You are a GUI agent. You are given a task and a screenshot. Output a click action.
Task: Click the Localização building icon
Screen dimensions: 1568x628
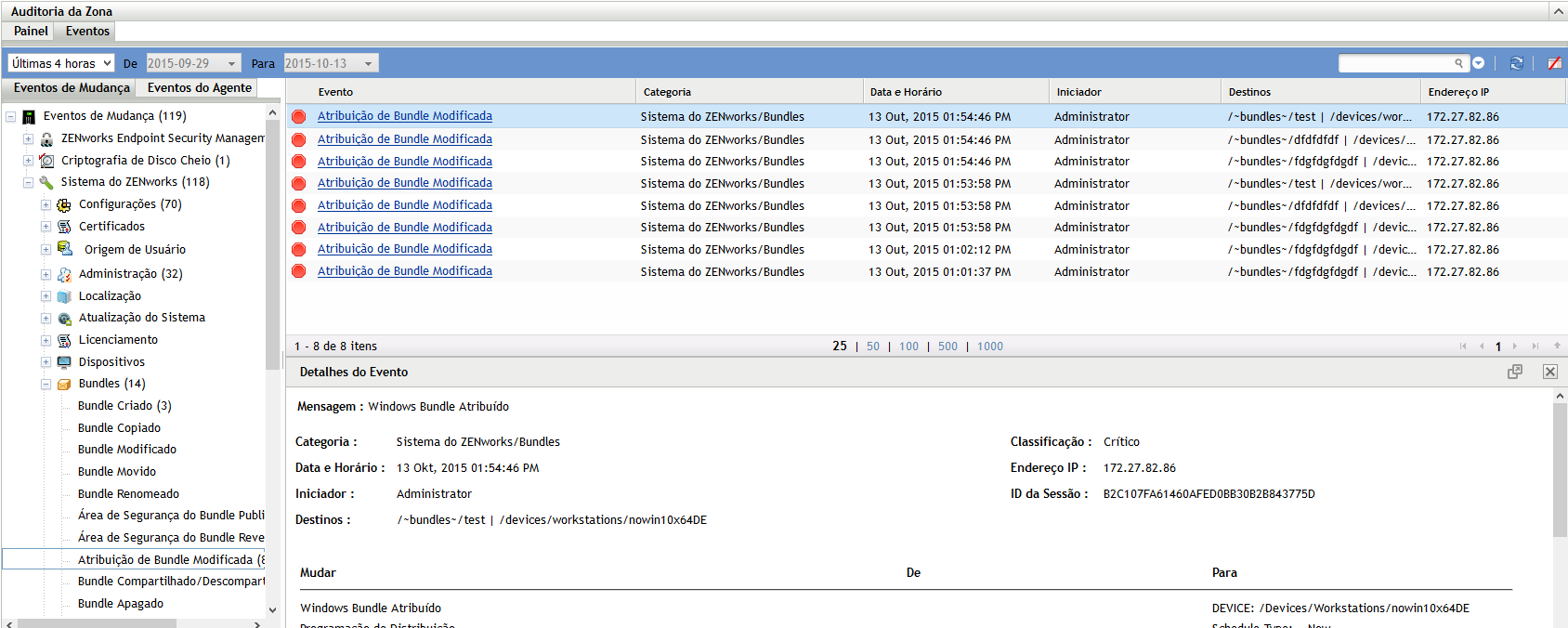[x=64, y=296]
